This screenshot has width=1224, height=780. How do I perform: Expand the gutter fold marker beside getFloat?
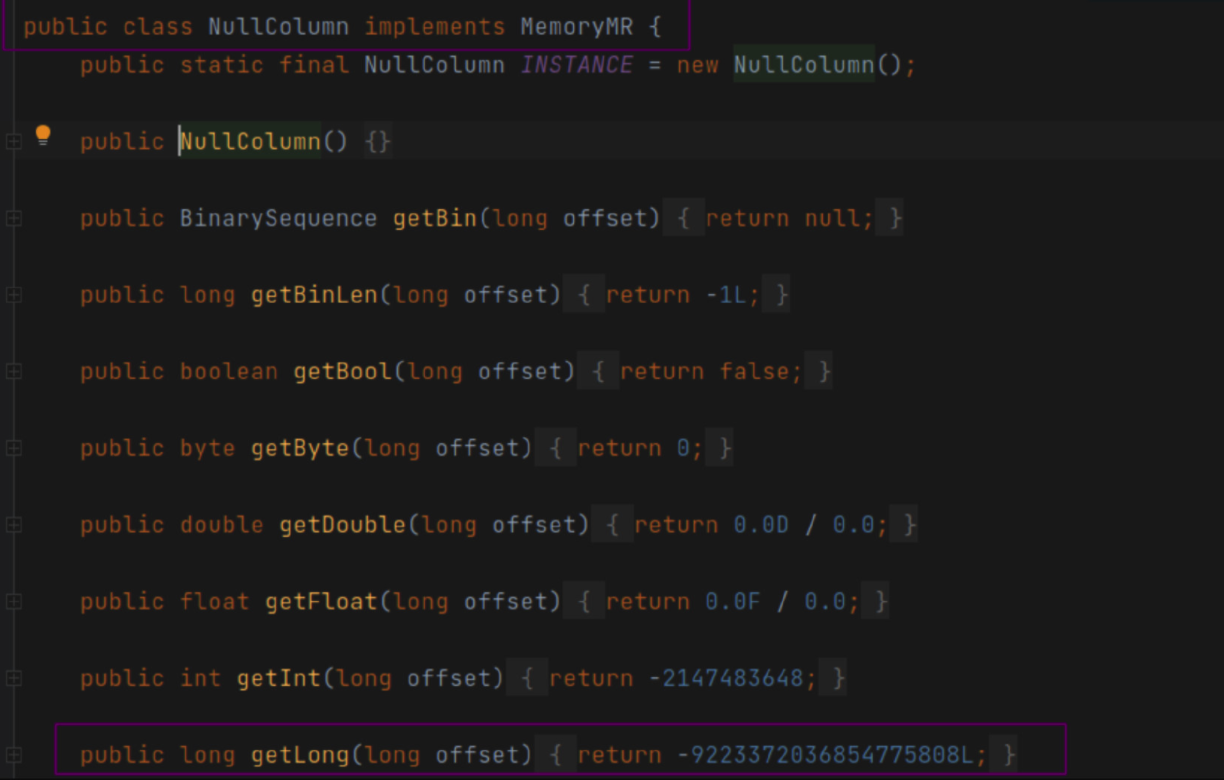point(13,601)
